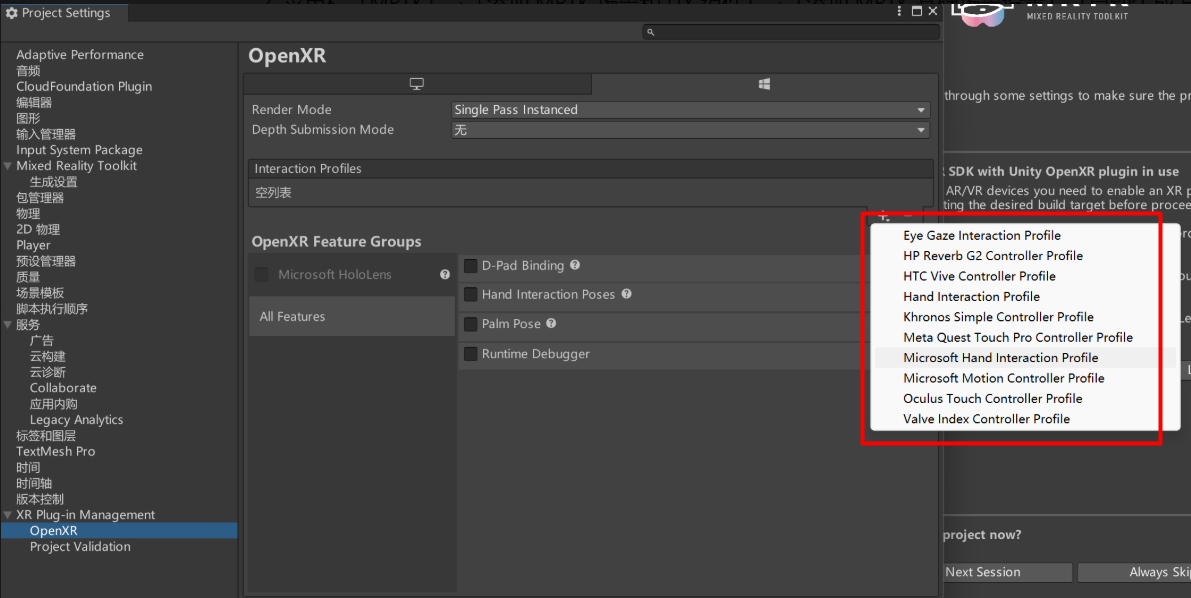Viewport: 1191px width, 598px height.
Task: Enable the Runtime Debugger checkbox
Action: tap(470, 354)
